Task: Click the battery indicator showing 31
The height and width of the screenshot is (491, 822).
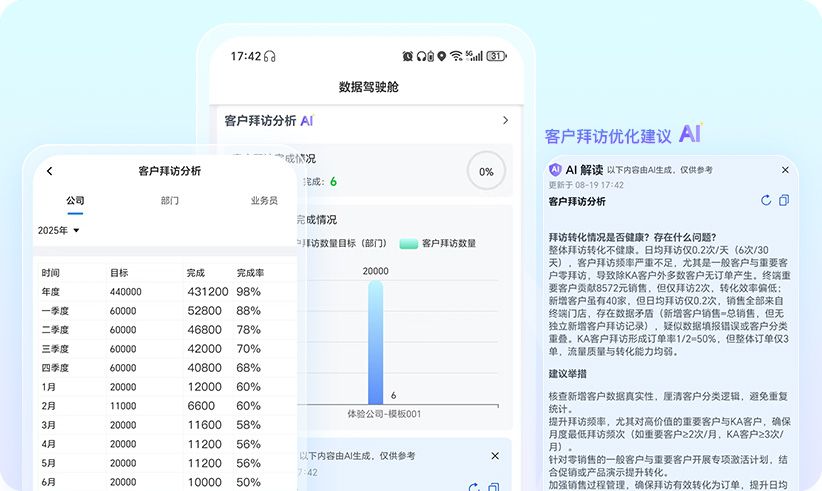Action: click(x=496, y=56)
